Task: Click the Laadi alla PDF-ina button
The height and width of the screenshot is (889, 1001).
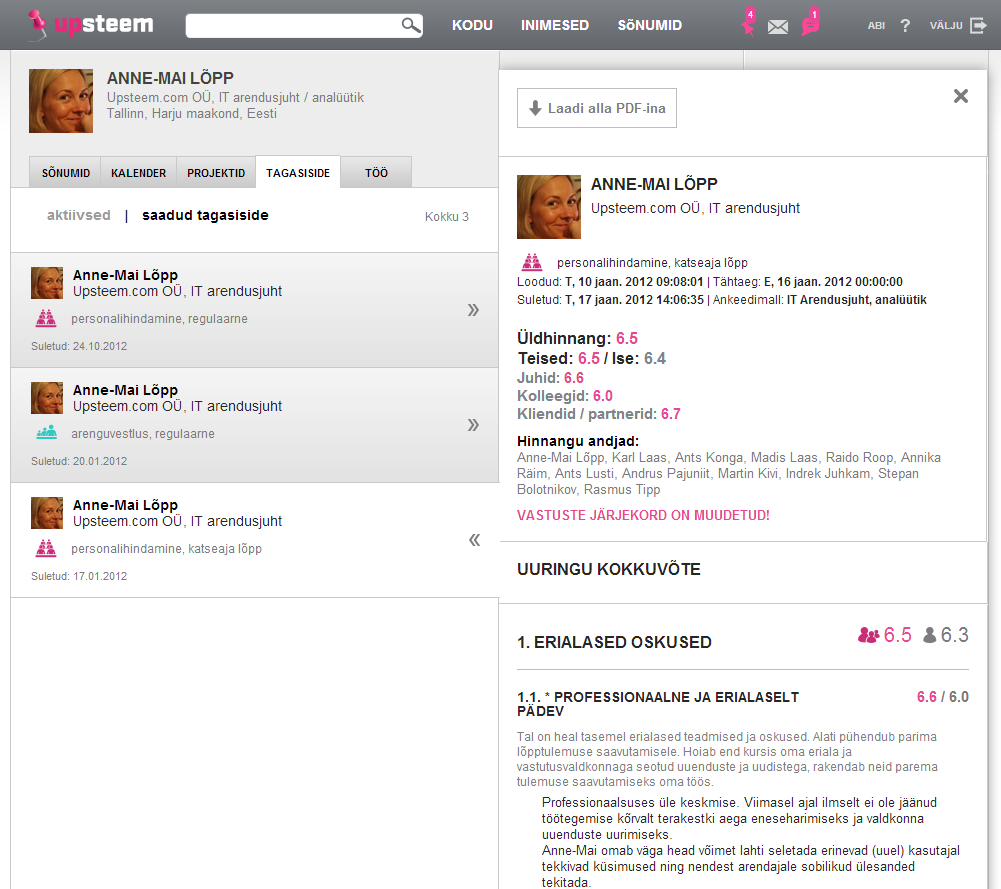Action: (x=597, y=108)
